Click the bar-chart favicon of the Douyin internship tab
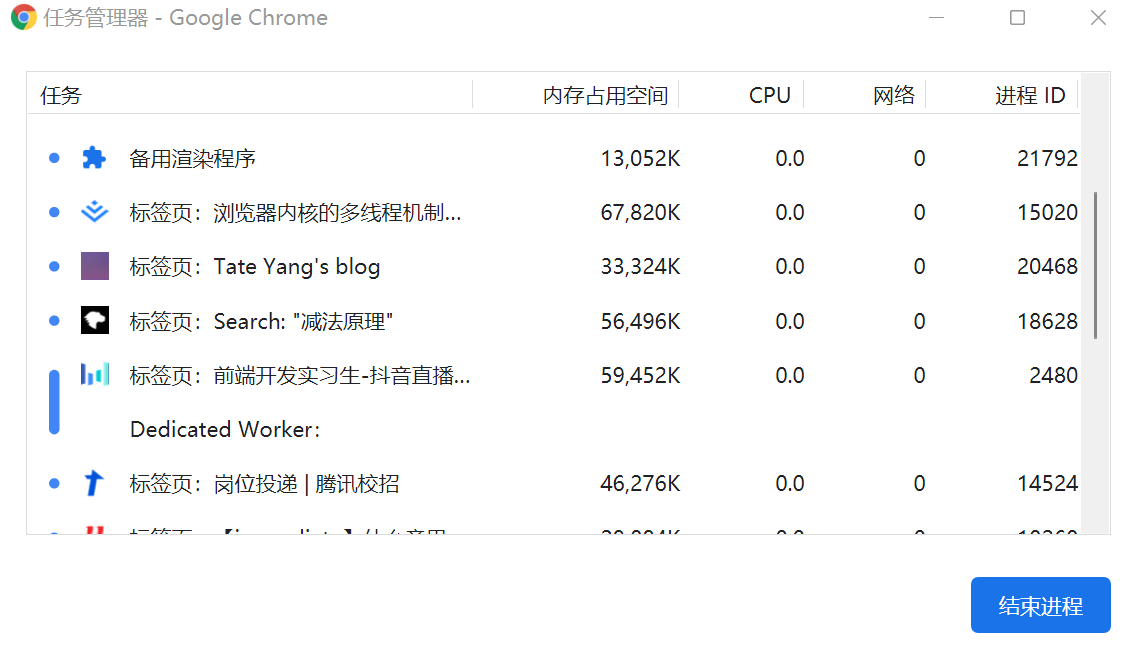Viewport: 1133px width, 646px height. [x=94, y=375]
